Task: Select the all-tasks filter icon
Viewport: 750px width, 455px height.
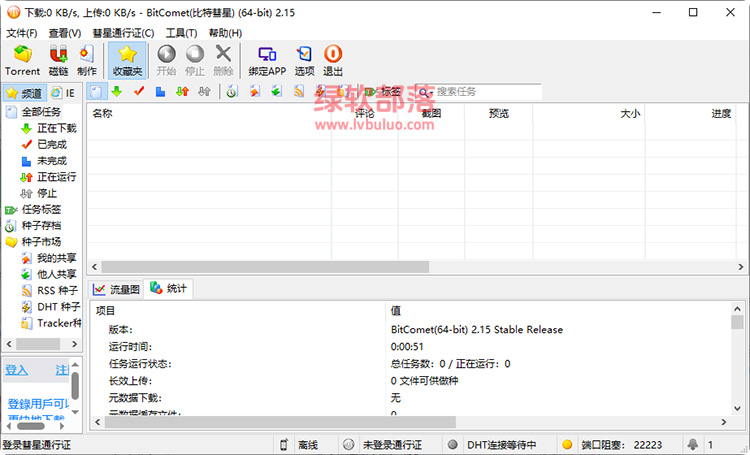Action: pos(96,91)
